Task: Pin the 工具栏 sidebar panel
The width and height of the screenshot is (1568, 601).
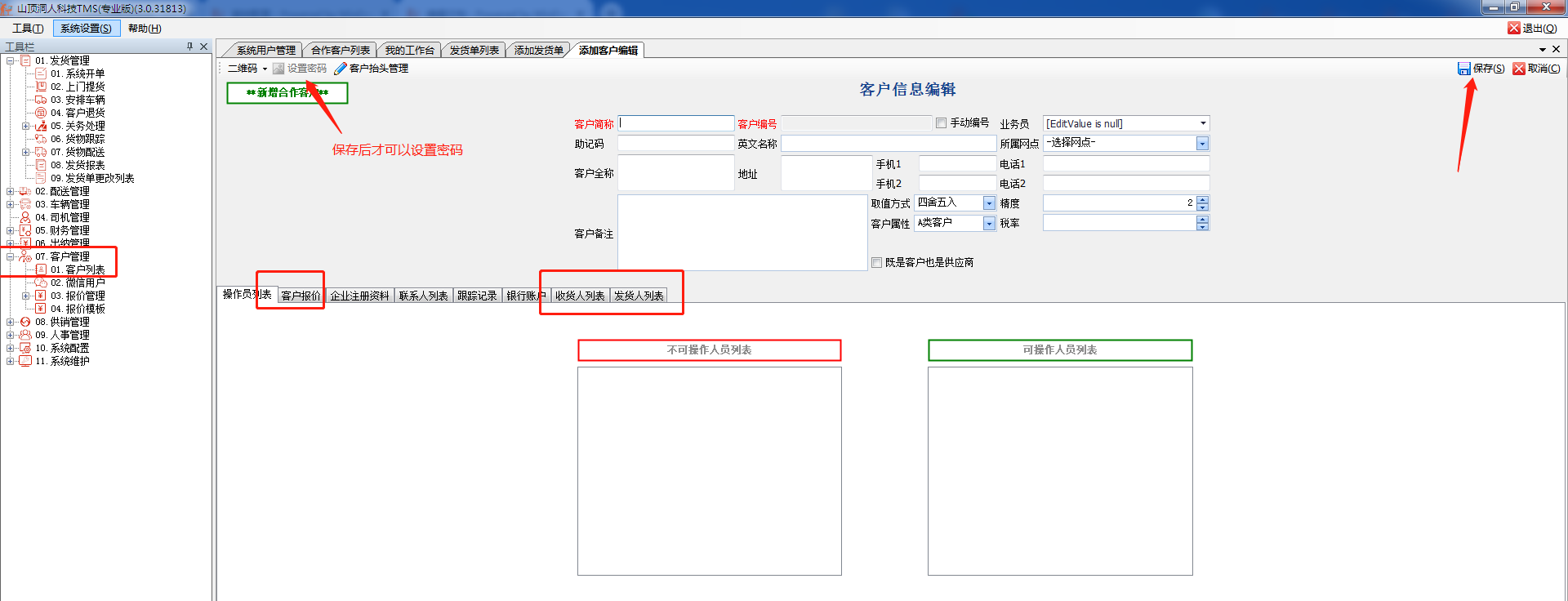Action: [189, 47]
